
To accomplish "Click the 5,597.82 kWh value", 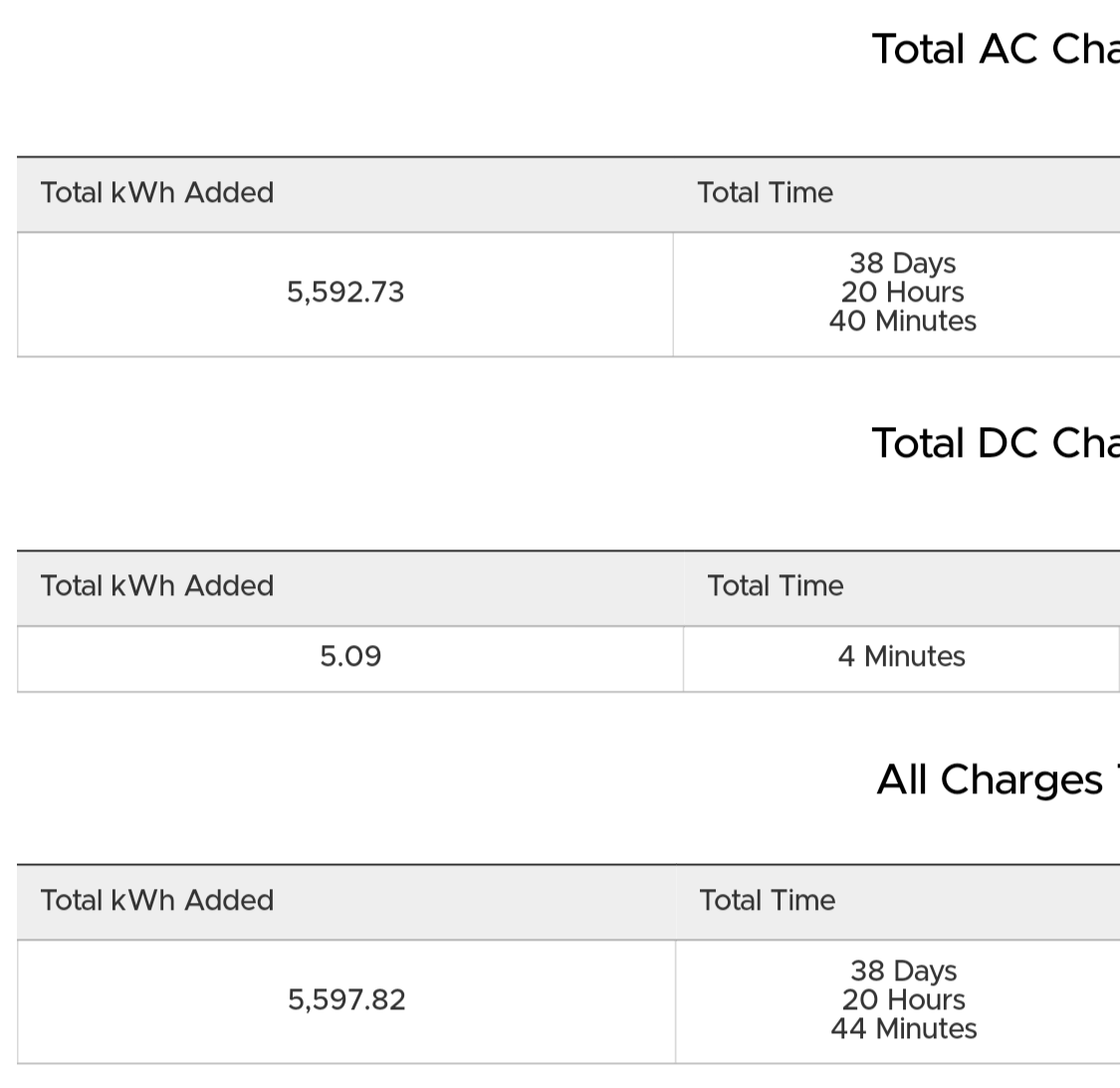I will (346, 1000).
